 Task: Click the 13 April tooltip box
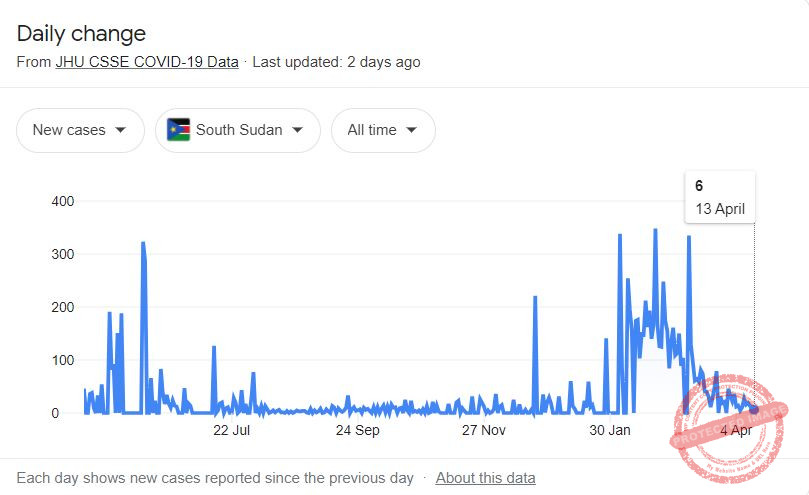click(x=720, y=198)
